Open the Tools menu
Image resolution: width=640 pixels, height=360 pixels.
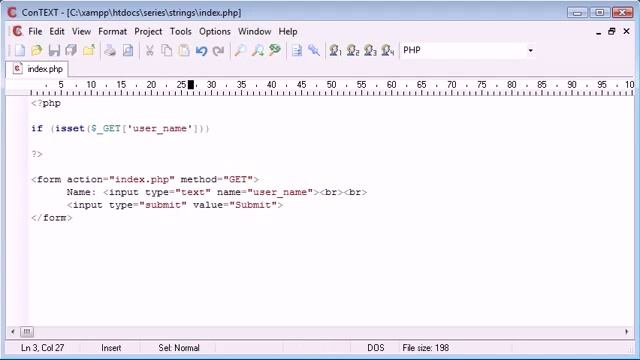click(x=180, y=31)
